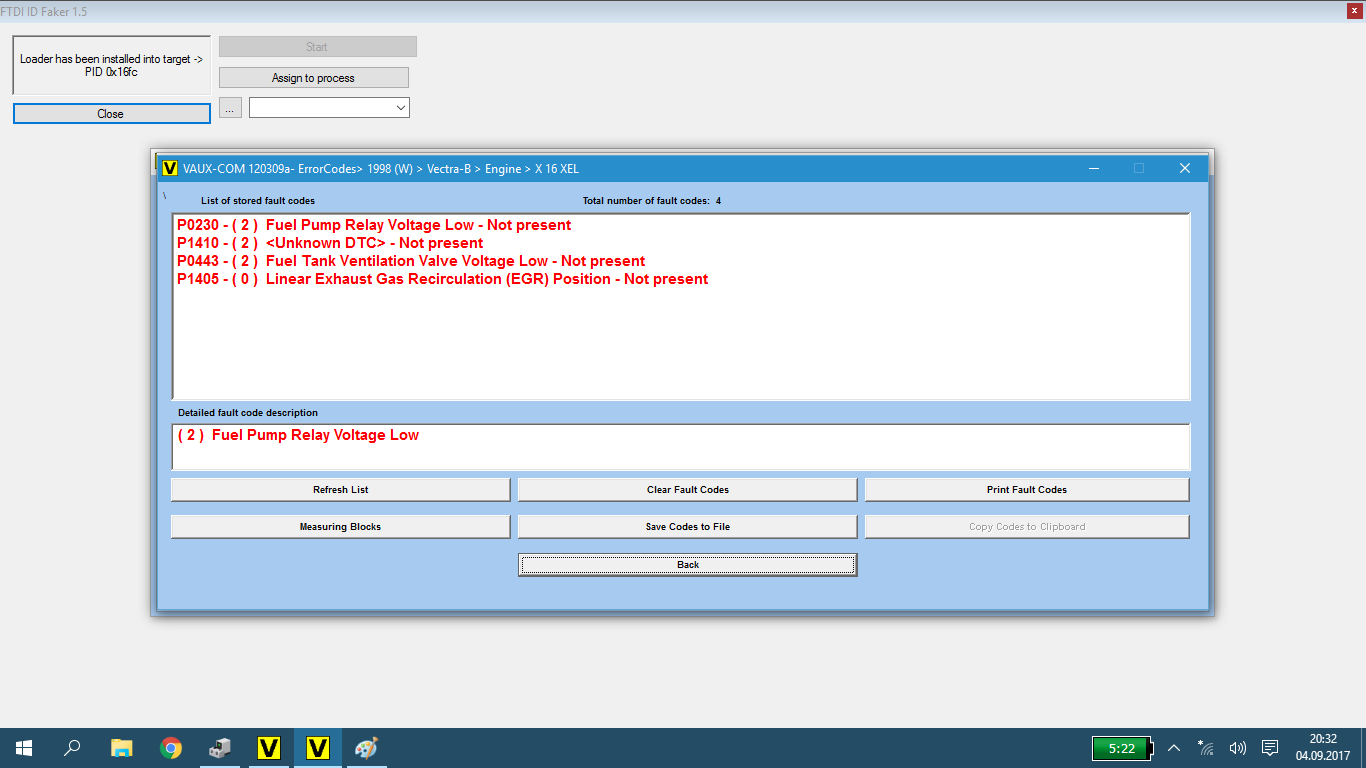The width and height of the screenshot is (1366, 768).
Task: Click the taskbar clock and date
Action: pyautogui.click(x=1323, y=748)
